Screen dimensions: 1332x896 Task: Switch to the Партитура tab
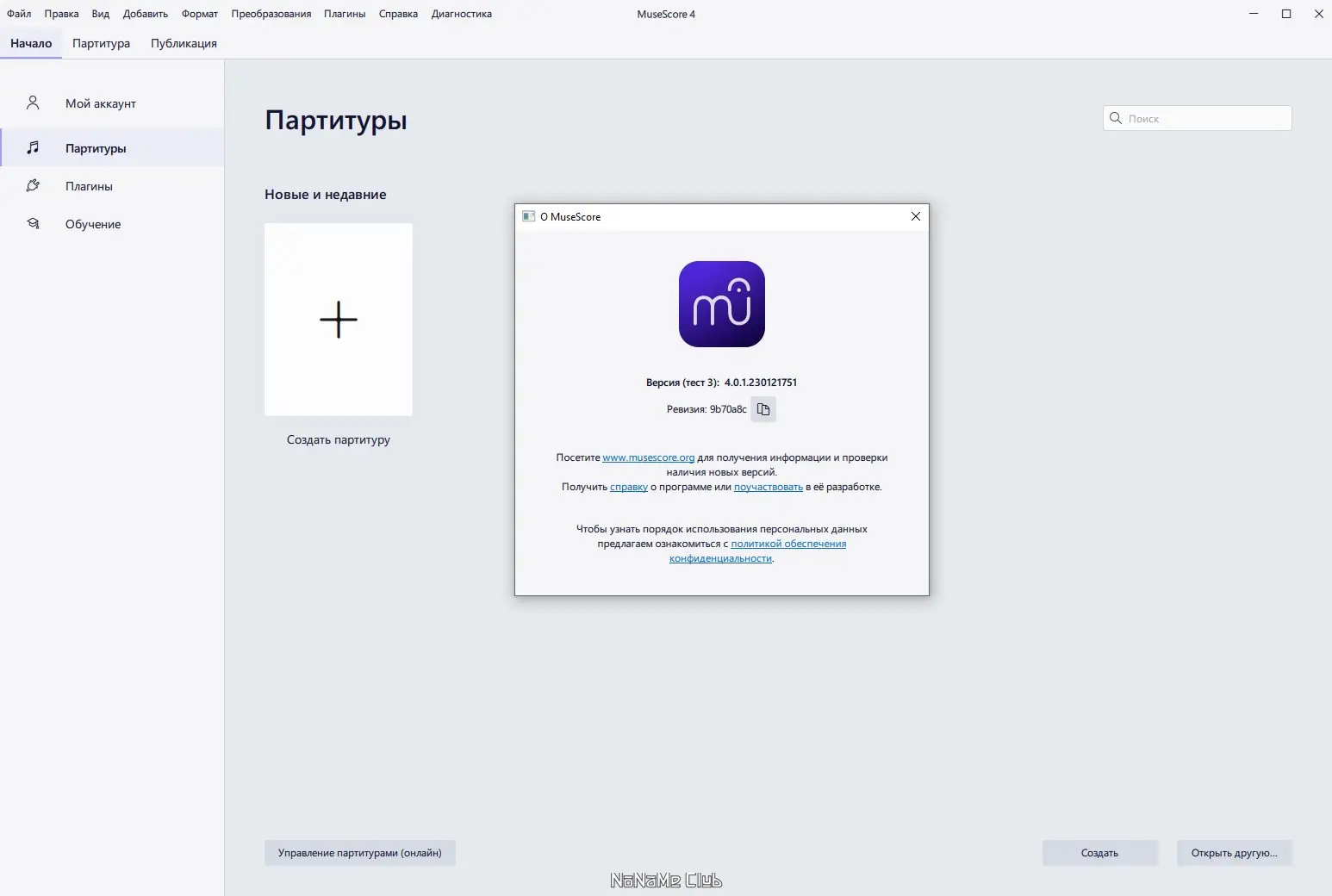click(101, 42)
